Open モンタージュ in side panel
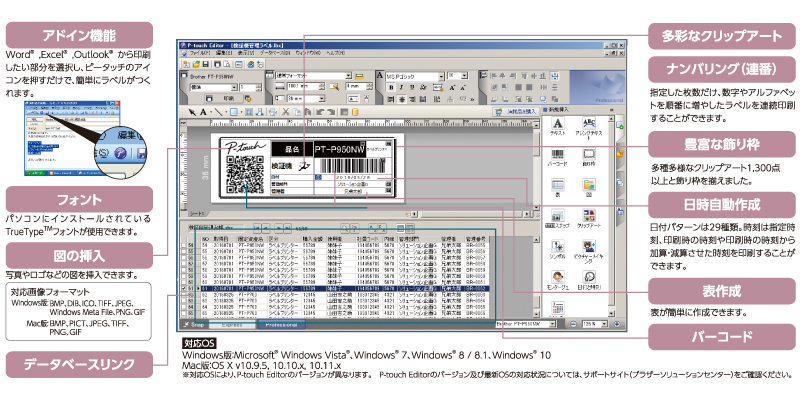 point(559,281)
